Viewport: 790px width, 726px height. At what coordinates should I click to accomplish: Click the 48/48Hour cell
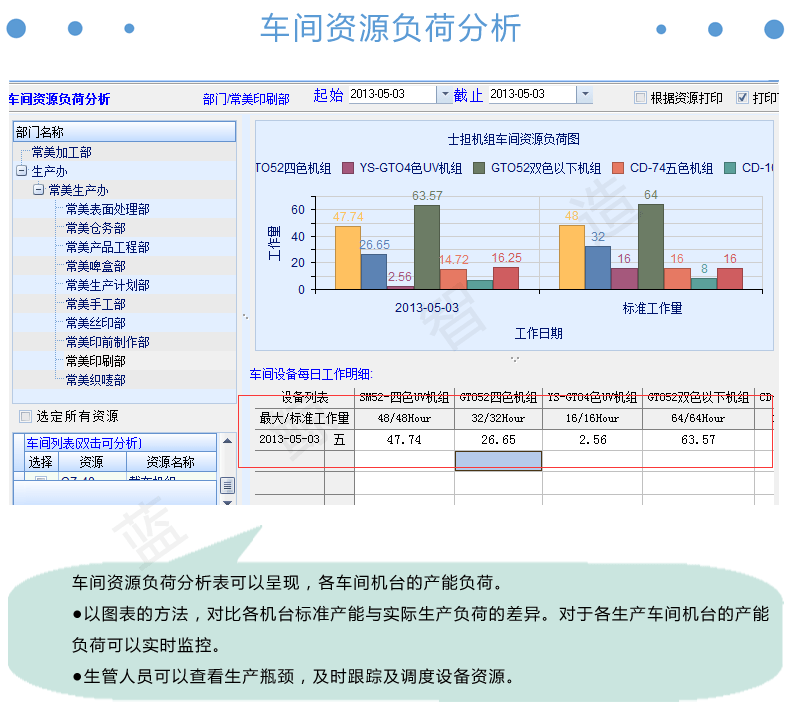[404, 418]
